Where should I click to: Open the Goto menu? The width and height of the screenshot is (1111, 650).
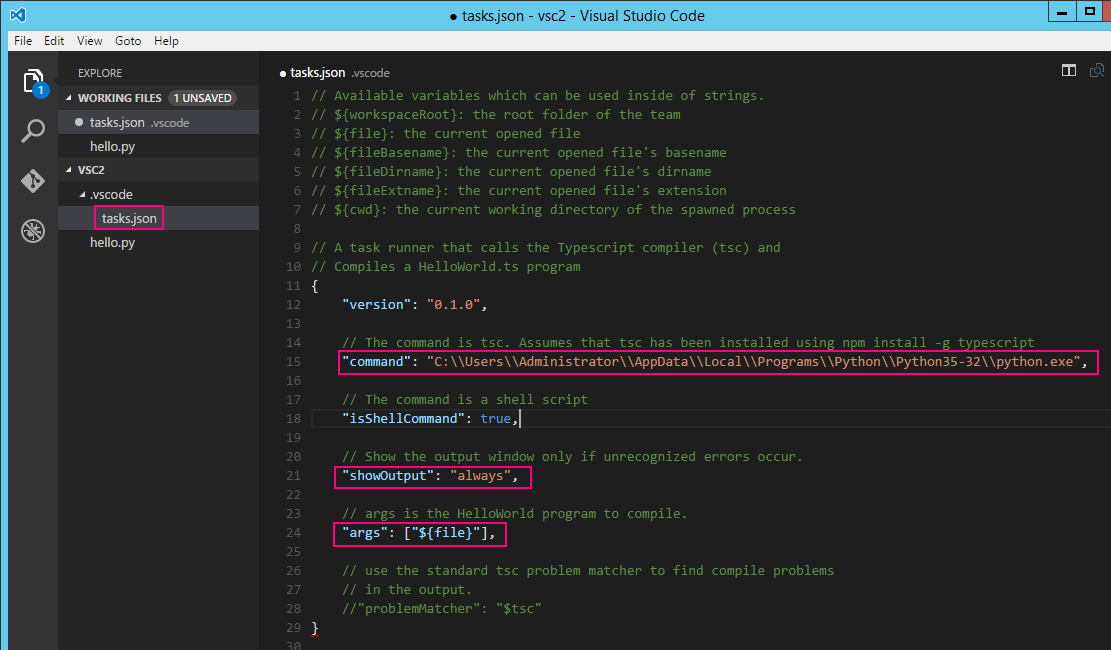(x=128, y=40)
